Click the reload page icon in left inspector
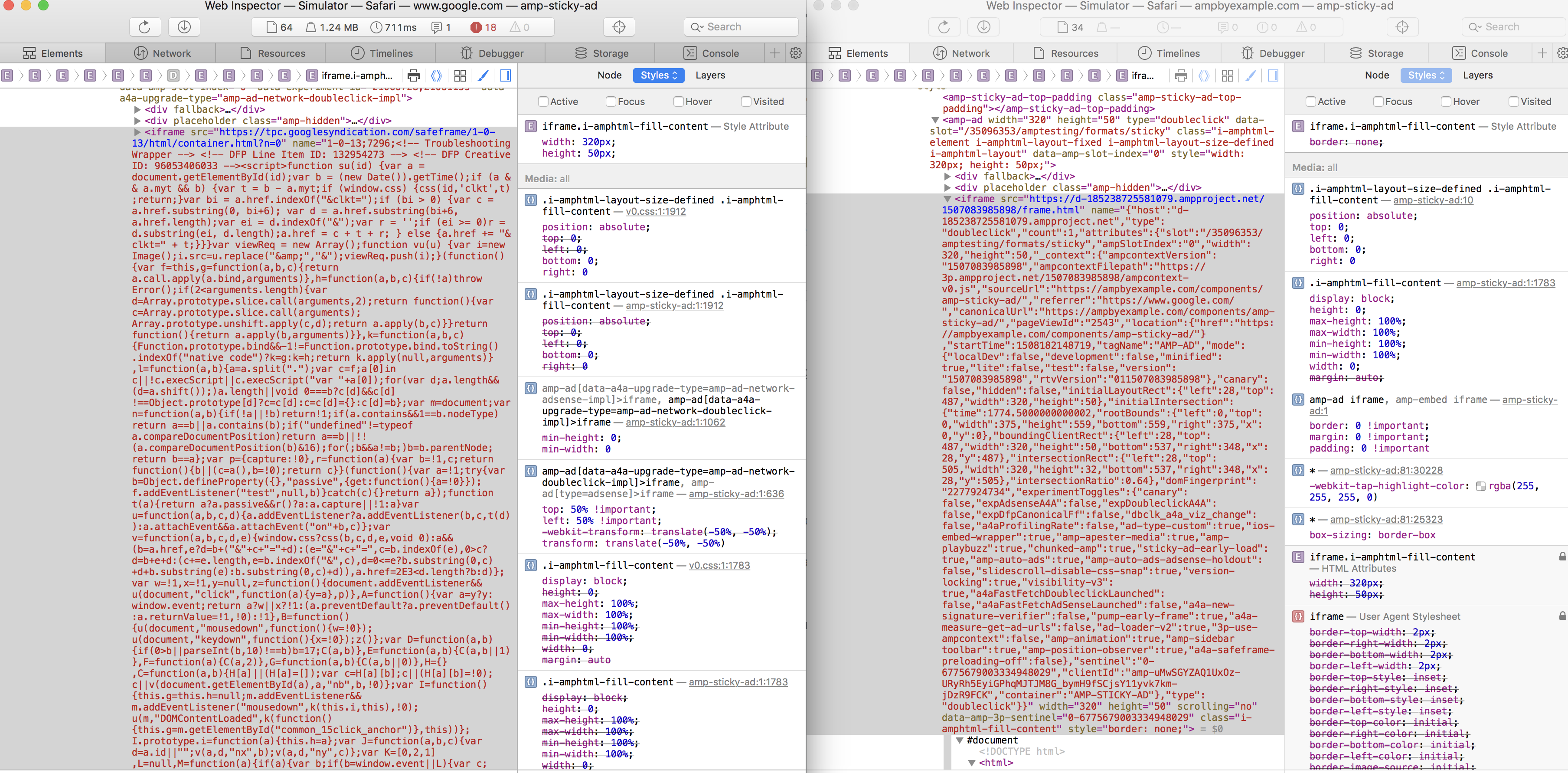The image size is (1568, 773). point(144,27)
